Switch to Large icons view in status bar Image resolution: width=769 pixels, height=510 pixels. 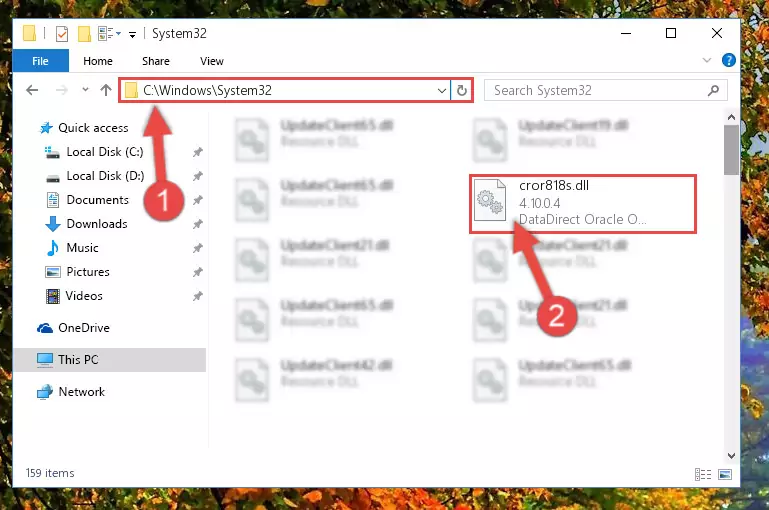[725, 474]
